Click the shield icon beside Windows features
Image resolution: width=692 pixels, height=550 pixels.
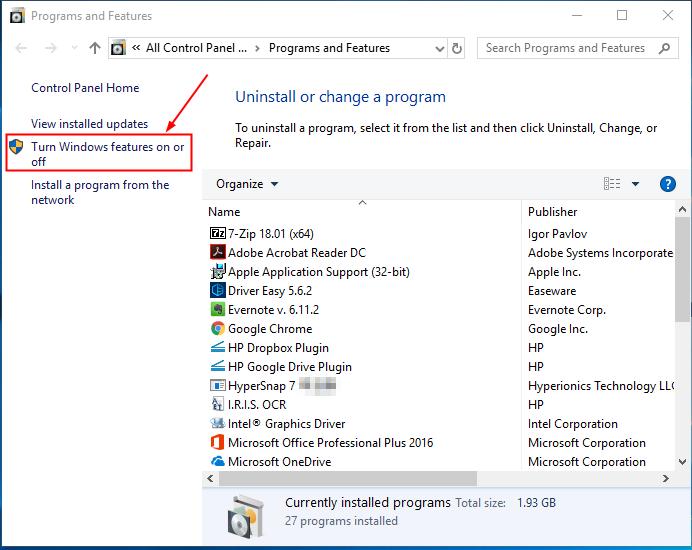[x=16, y=147]
